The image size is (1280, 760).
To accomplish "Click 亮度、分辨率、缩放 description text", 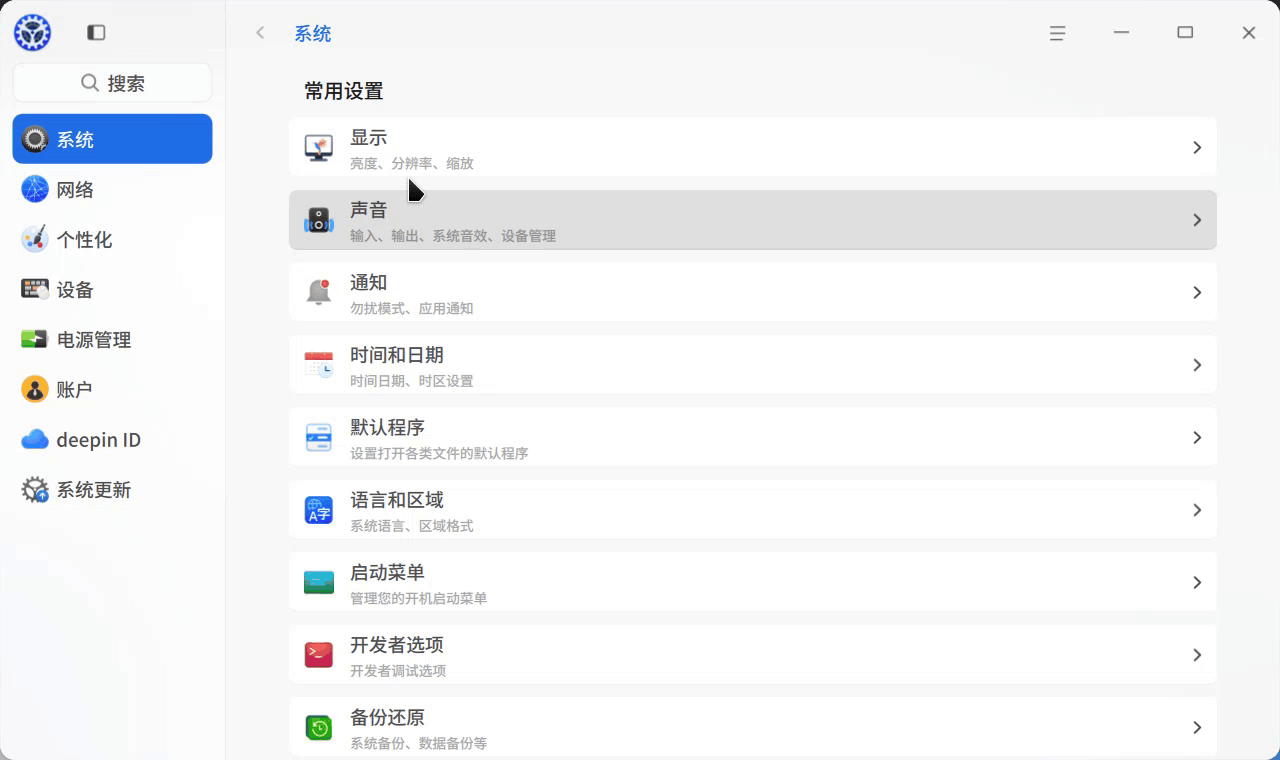I will tap(412, 163).
